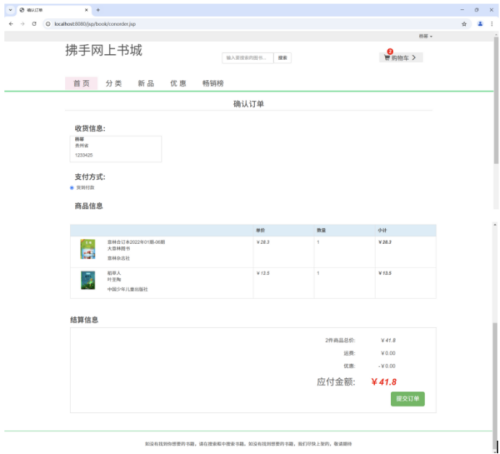Close the 确认订单 browser tab
This screenshot has width=500, height=454.
click(x=86, y=10)
